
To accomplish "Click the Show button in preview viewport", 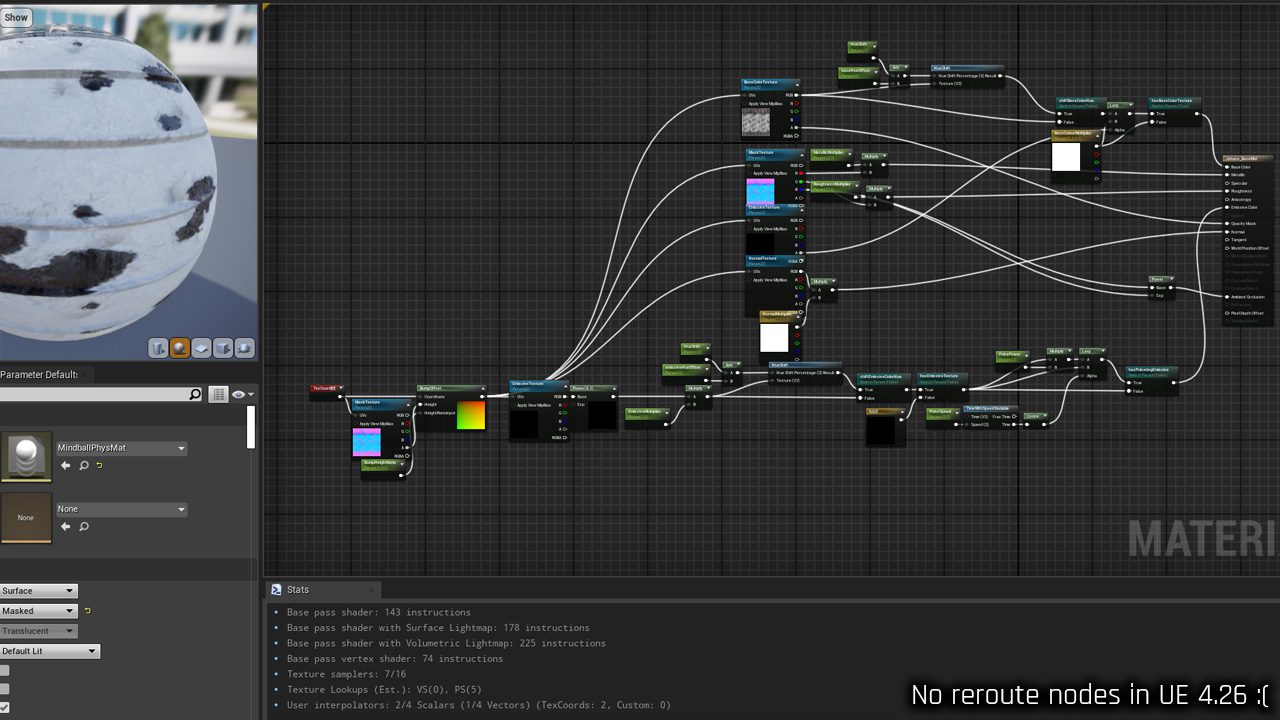I will (16, 17).
